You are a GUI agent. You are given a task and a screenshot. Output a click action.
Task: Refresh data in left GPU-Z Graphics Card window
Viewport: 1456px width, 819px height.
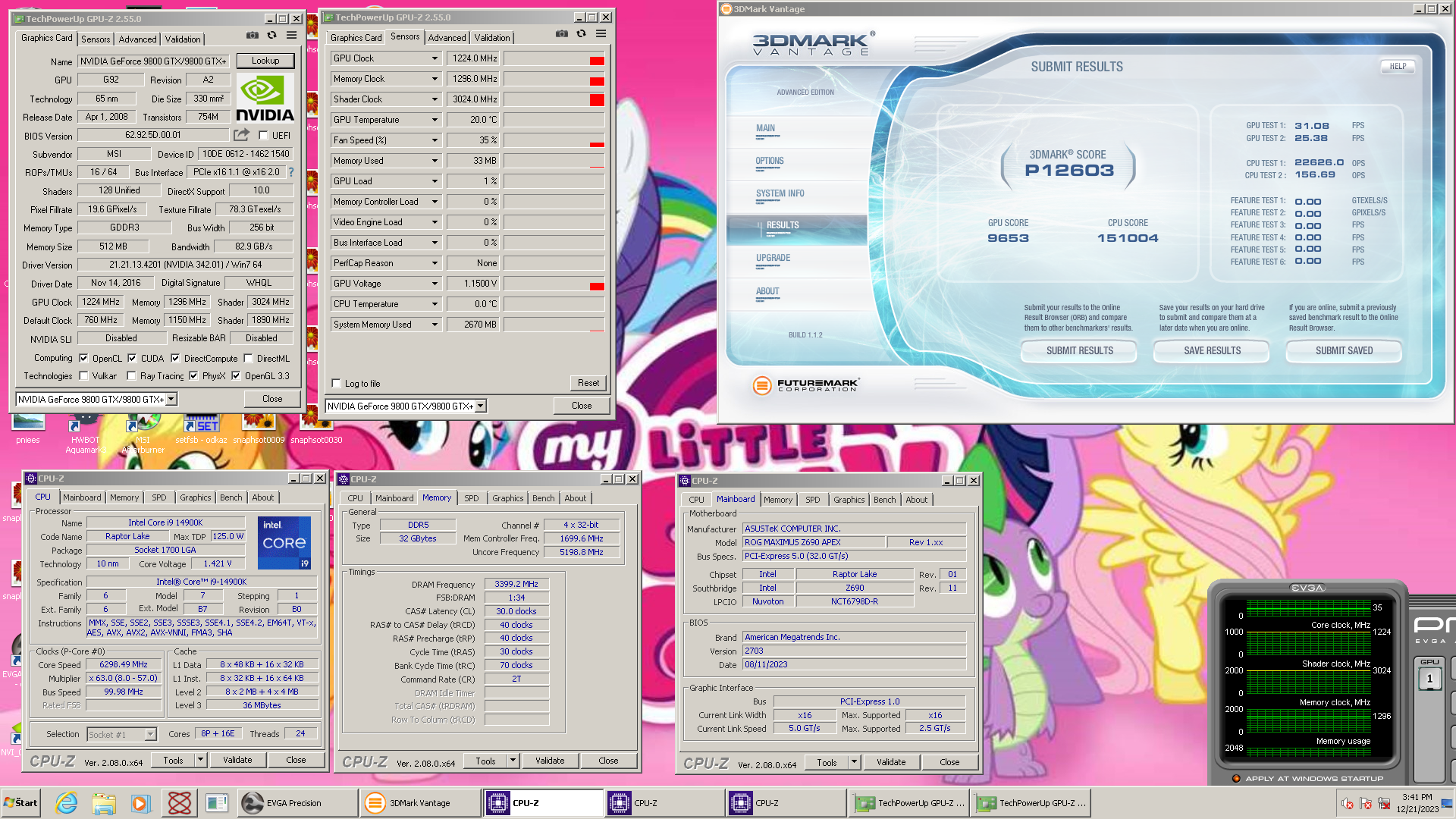tap(271, 36)
